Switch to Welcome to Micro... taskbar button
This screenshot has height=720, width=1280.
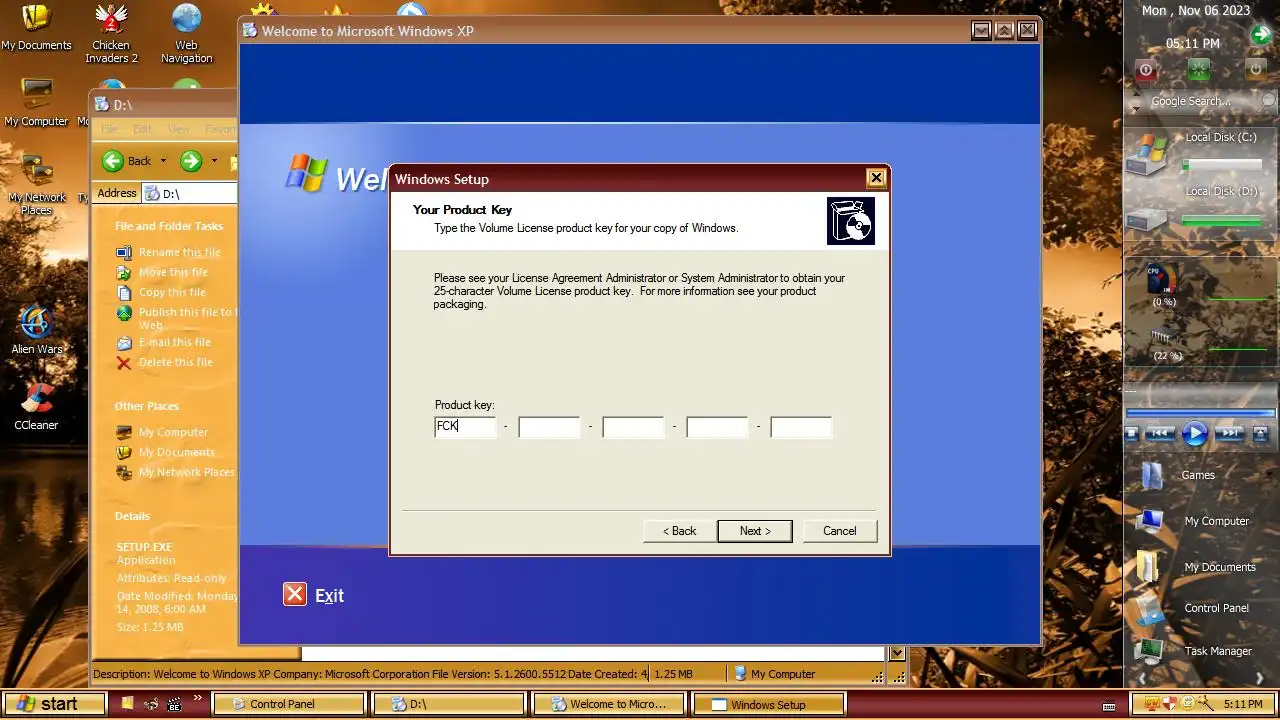(x=609, y=704)
